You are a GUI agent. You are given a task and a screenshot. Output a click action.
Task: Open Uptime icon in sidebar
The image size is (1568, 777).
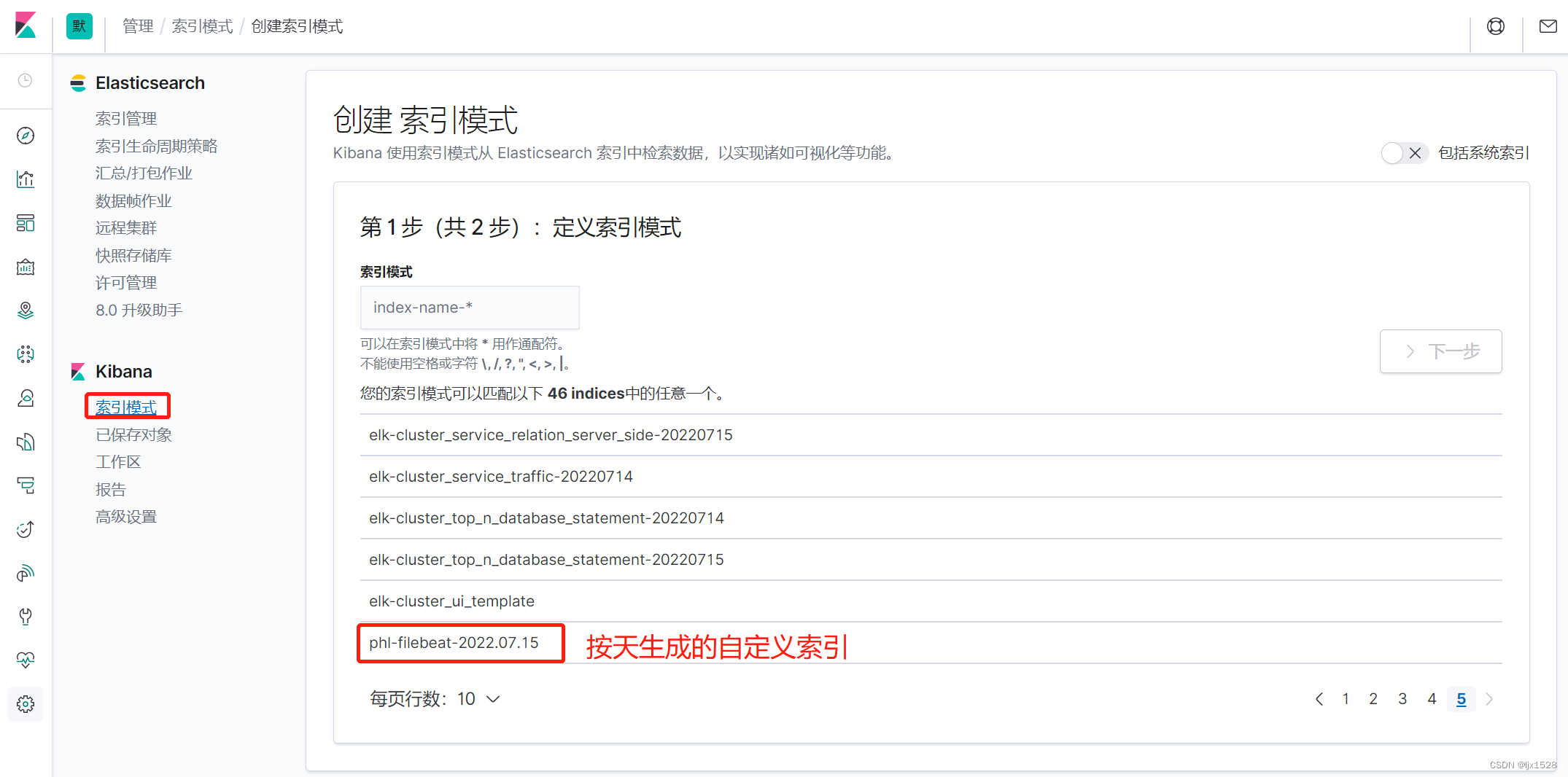[x=26, y=529]
